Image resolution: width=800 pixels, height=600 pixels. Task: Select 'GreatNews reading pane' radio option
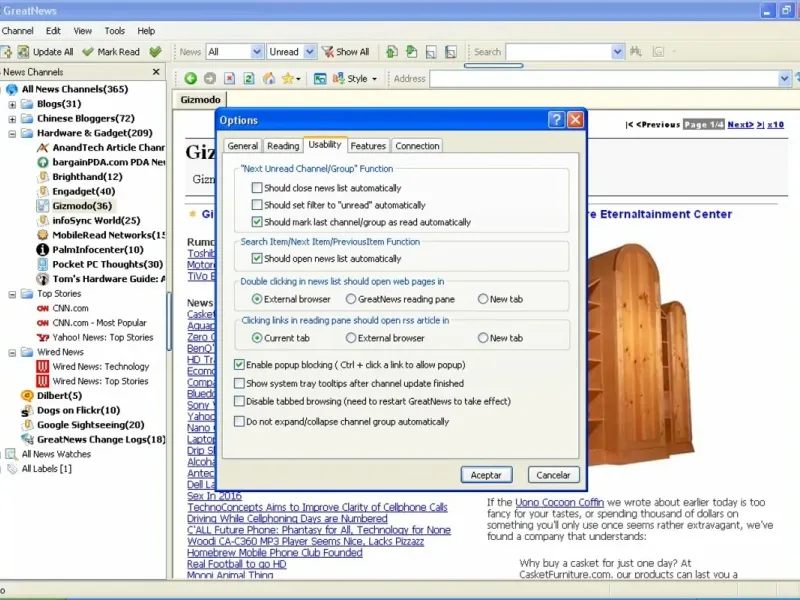coord(351,299)
